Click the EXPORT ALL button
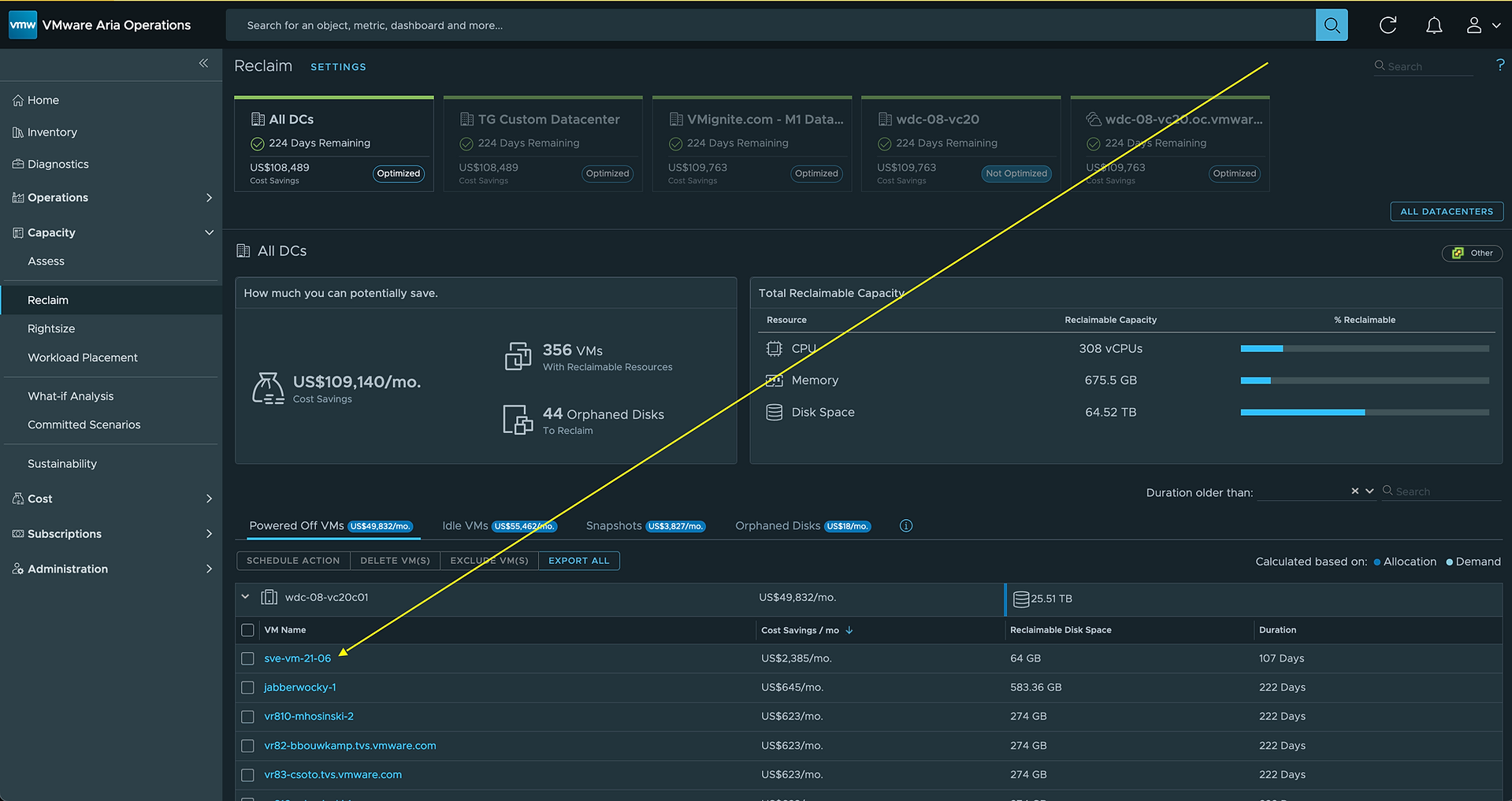Viewport: 1512px width, 801px height. coord(579,561)
